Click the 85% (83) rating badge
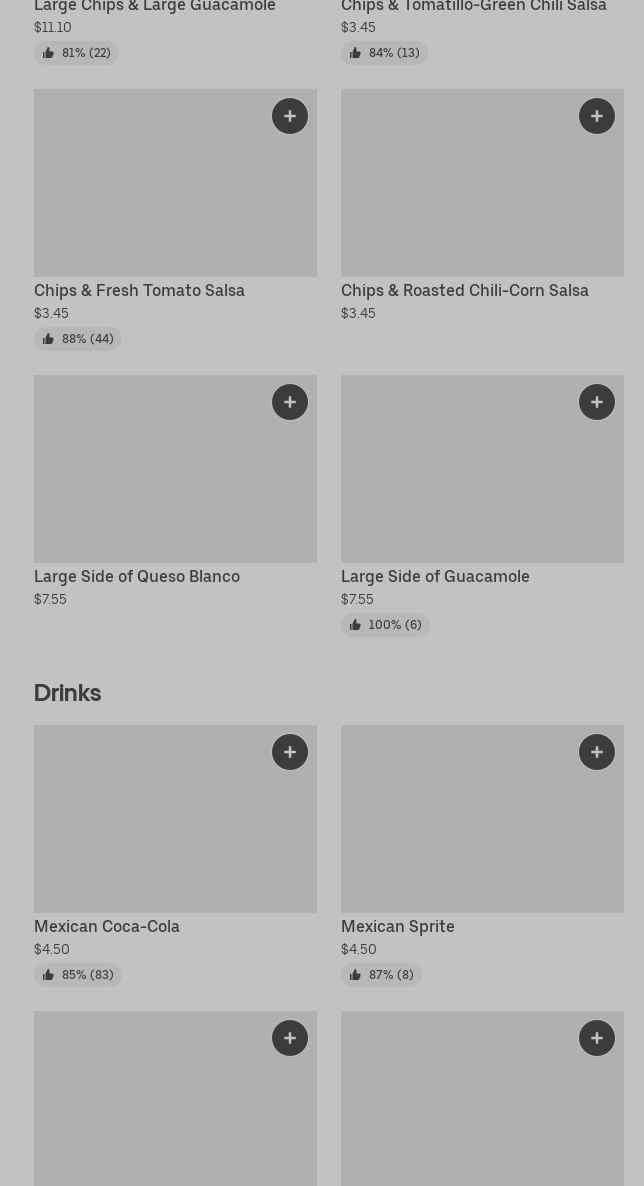644x1186 pixels. 78,975
